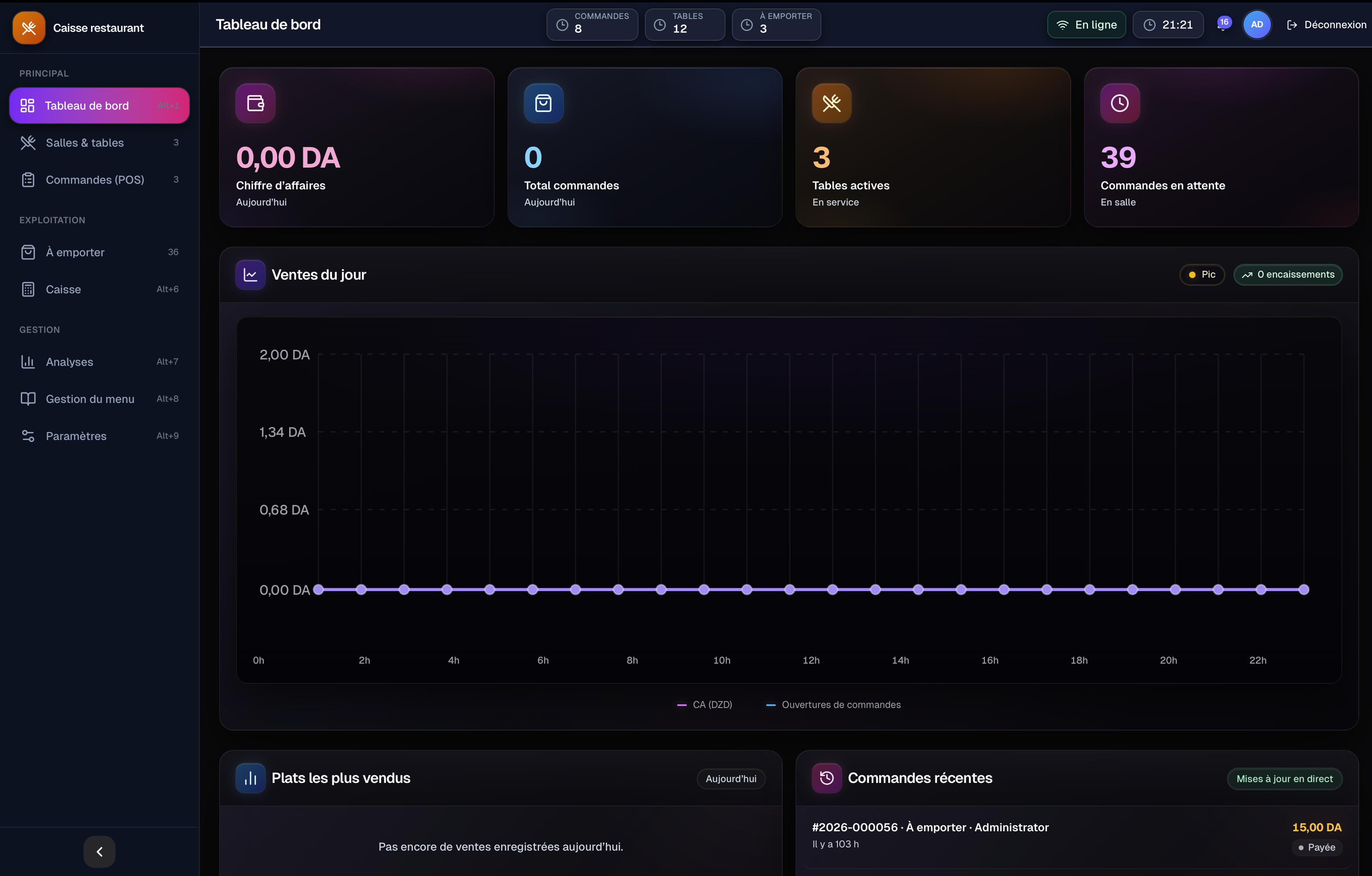
Task: Click the Total commandes label
Action: 572,185
